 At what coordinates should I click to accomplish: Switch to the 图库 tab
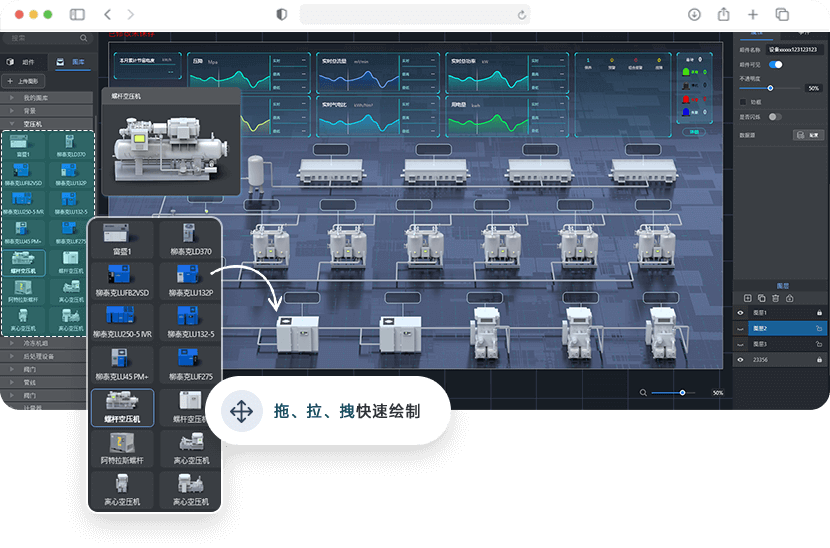72,61
